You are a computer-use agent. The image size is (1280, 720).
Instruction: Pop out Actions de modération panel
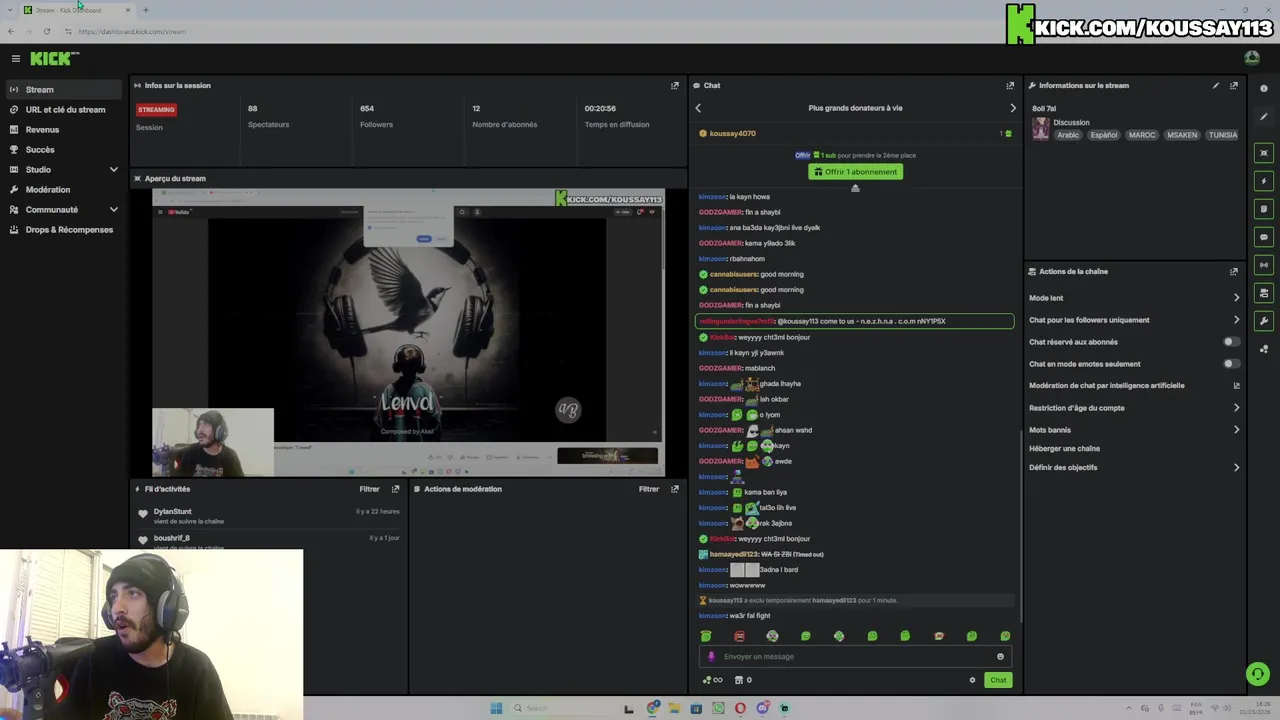point(675,489)
